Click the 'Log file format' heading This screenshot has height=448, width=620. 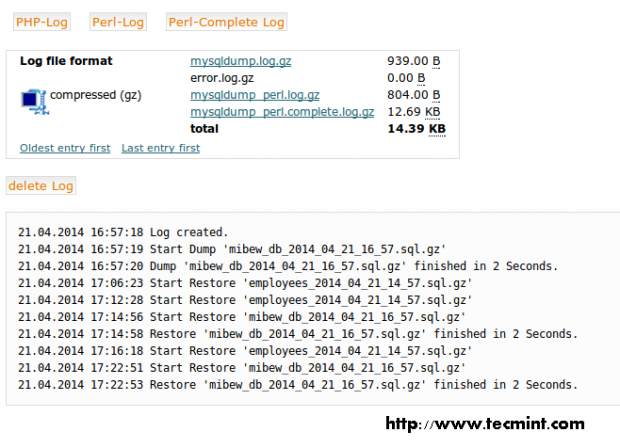tap(66, 61)
